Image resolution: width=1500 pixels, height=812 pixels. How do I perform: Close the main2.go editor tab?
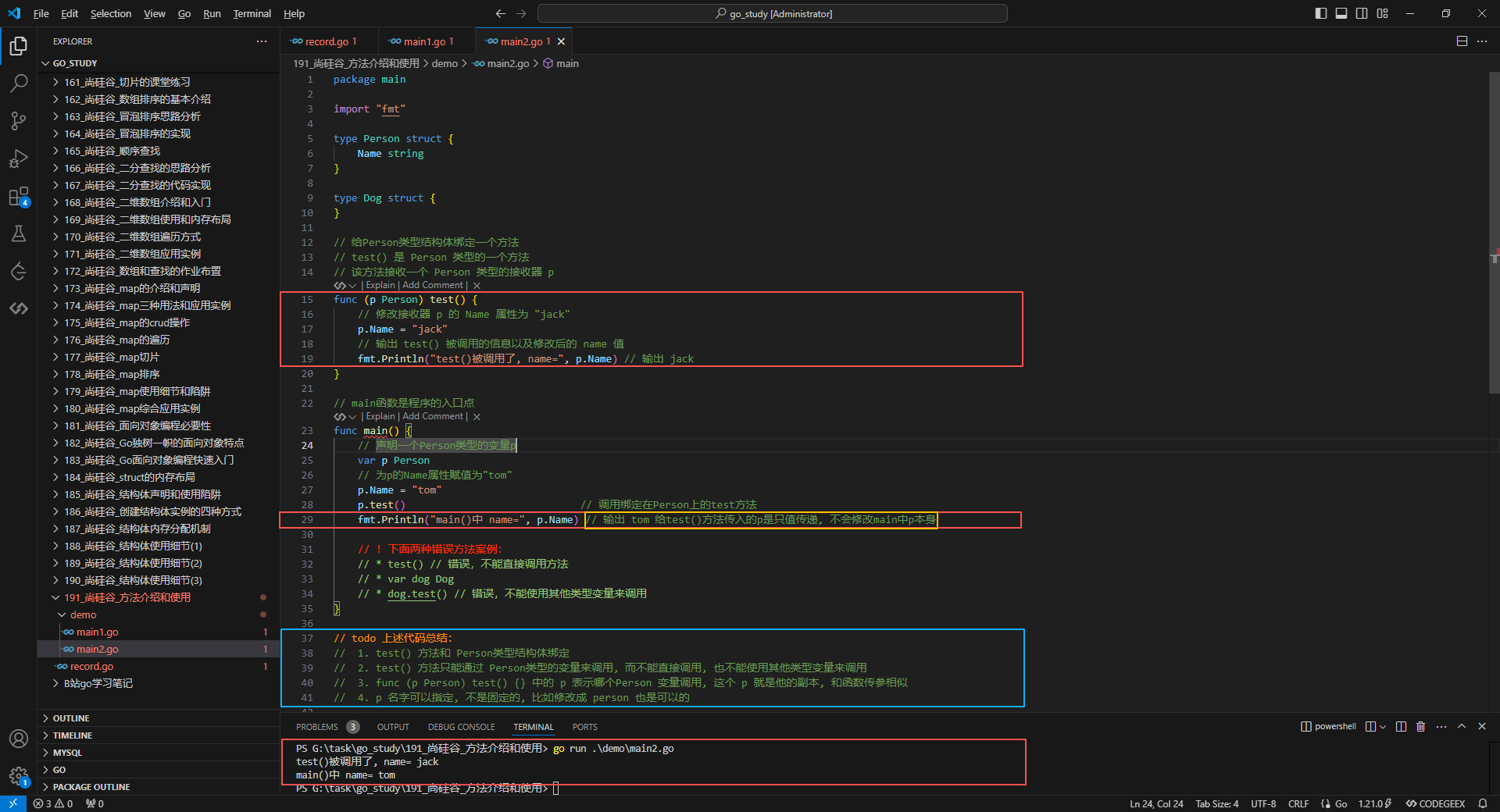point(561,41)
